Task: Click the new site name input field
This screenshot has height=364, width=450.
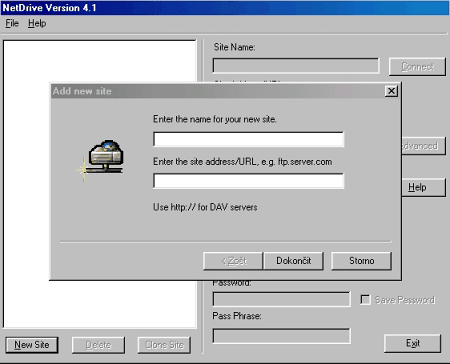Action: (248, 139)
